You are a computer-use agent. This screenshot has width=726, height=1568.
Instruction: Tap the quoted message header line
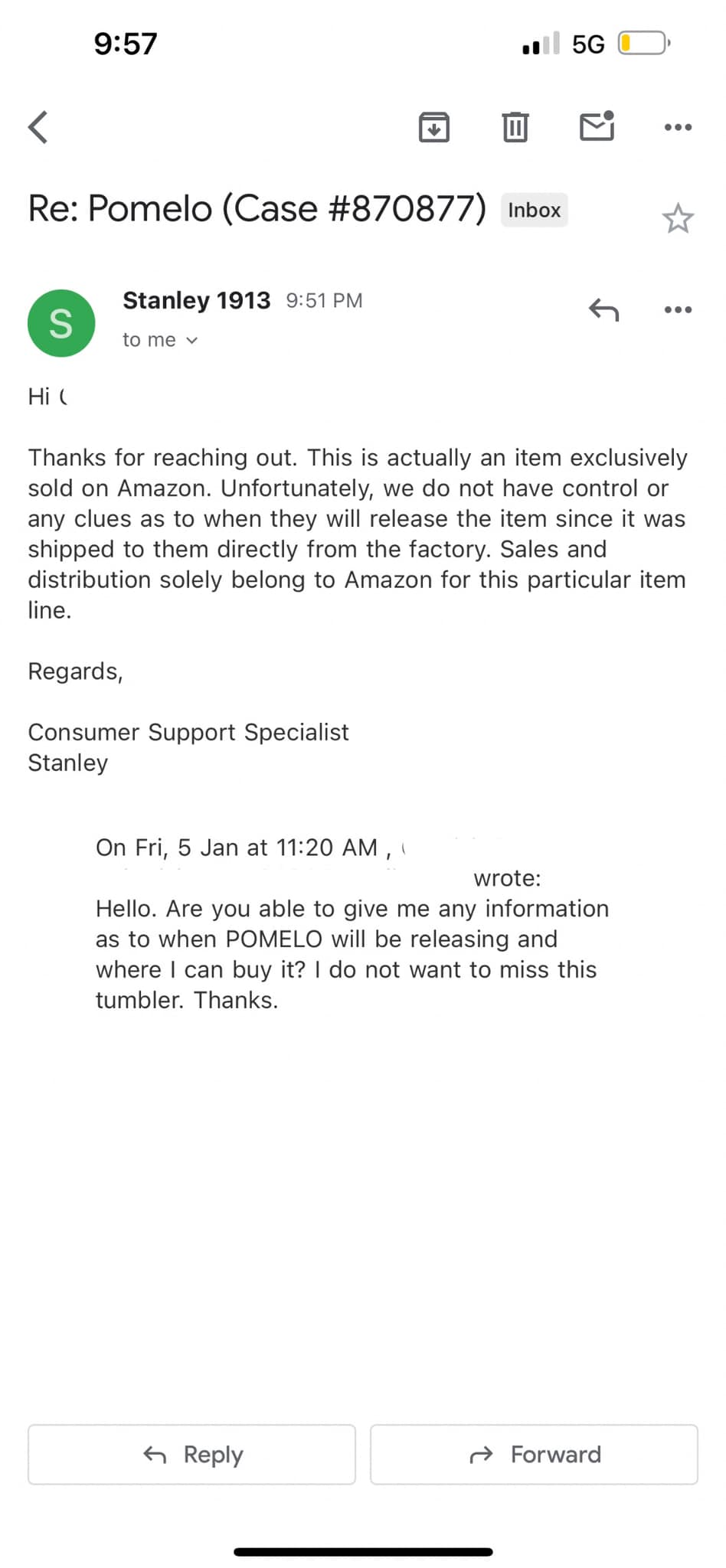tap(319, 862)
